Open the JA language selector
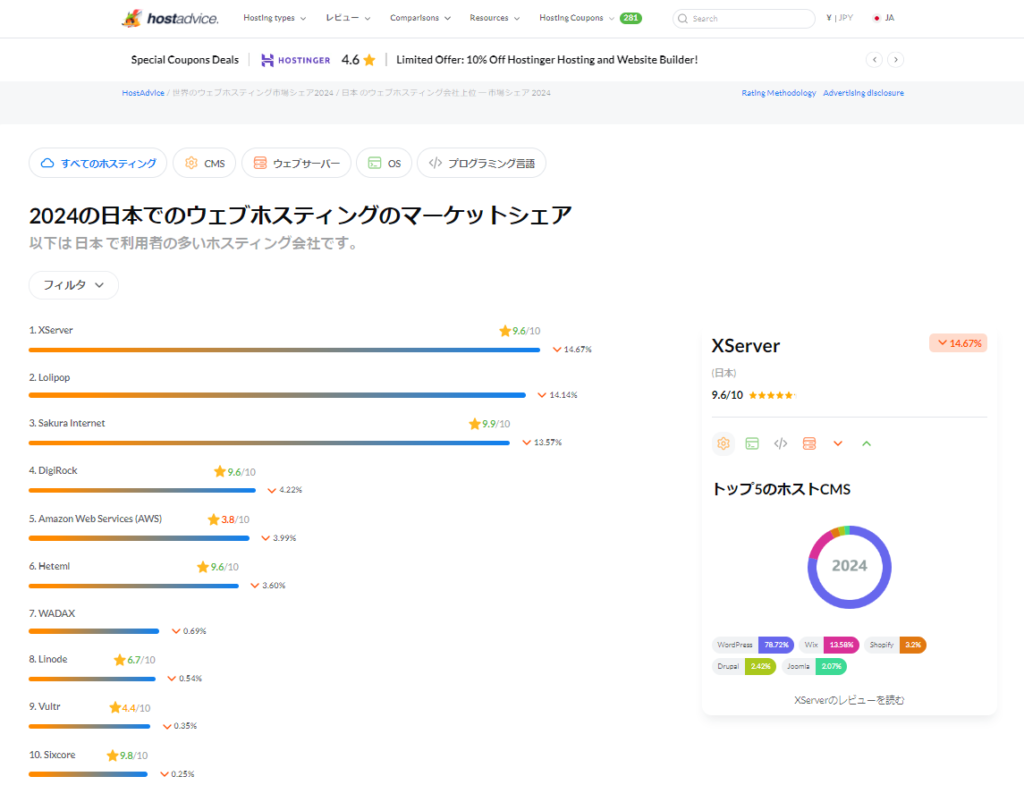1024x785 pixels. (x=884, y=18)
